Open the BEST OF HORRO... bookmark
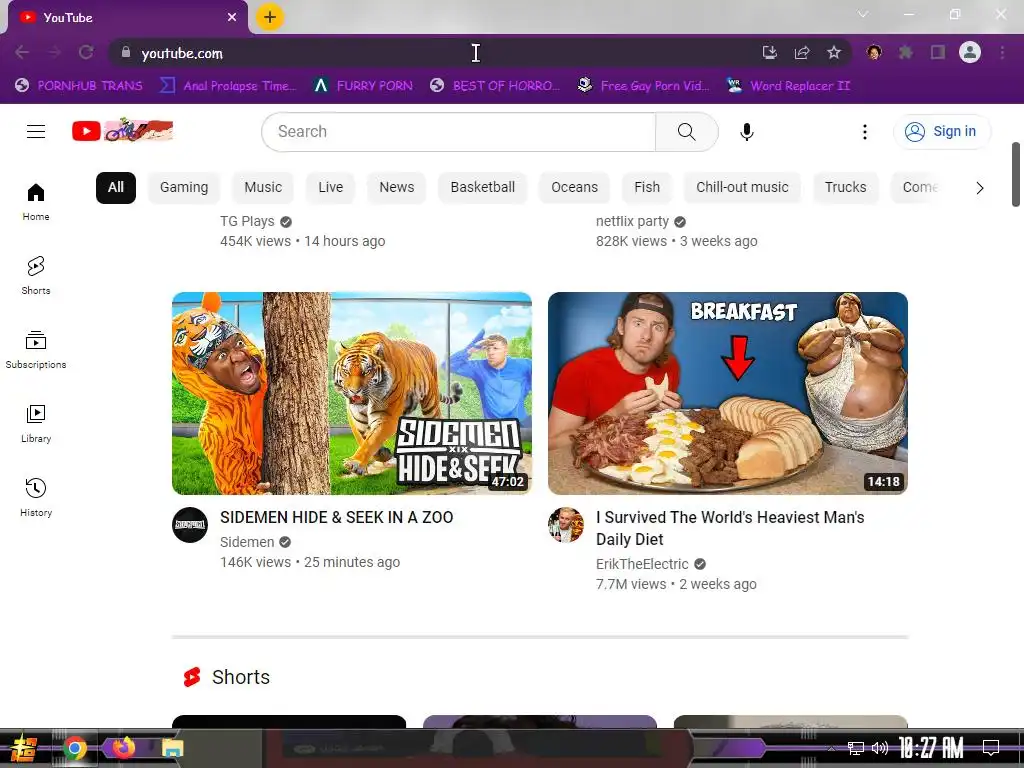The height and width of the screenshot is (768, 1024). [x=495, y=86]
